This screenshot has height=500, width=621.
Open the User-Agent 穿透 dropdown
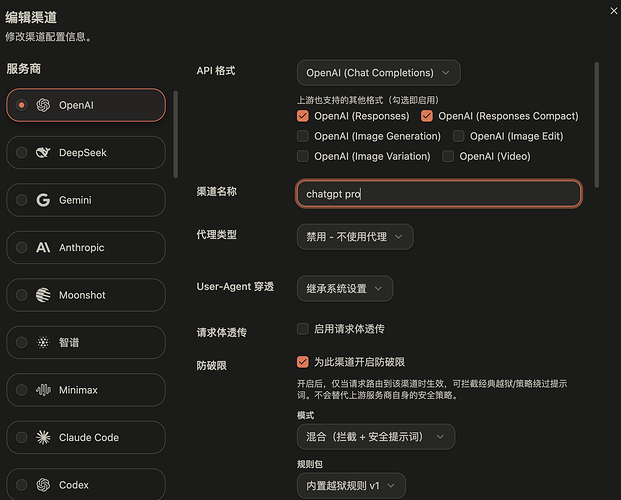[x=345, y=288]
